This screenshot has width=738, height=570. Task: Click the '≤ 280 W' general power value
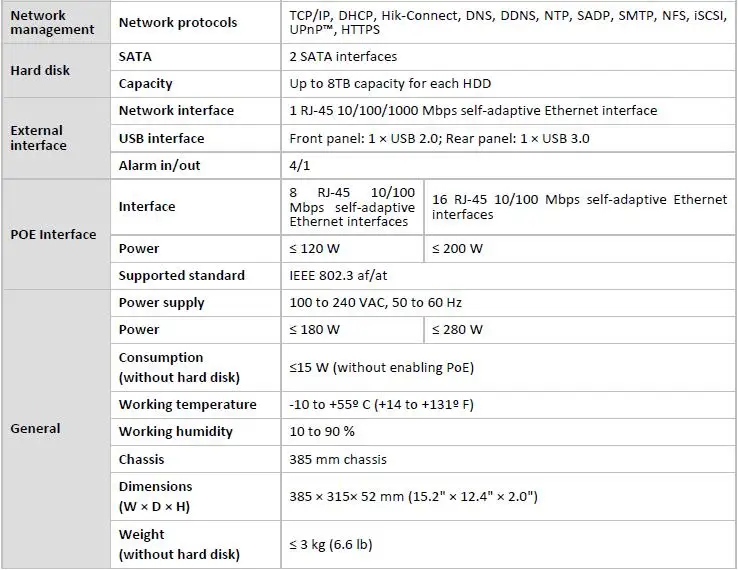(x=457, y=329)
